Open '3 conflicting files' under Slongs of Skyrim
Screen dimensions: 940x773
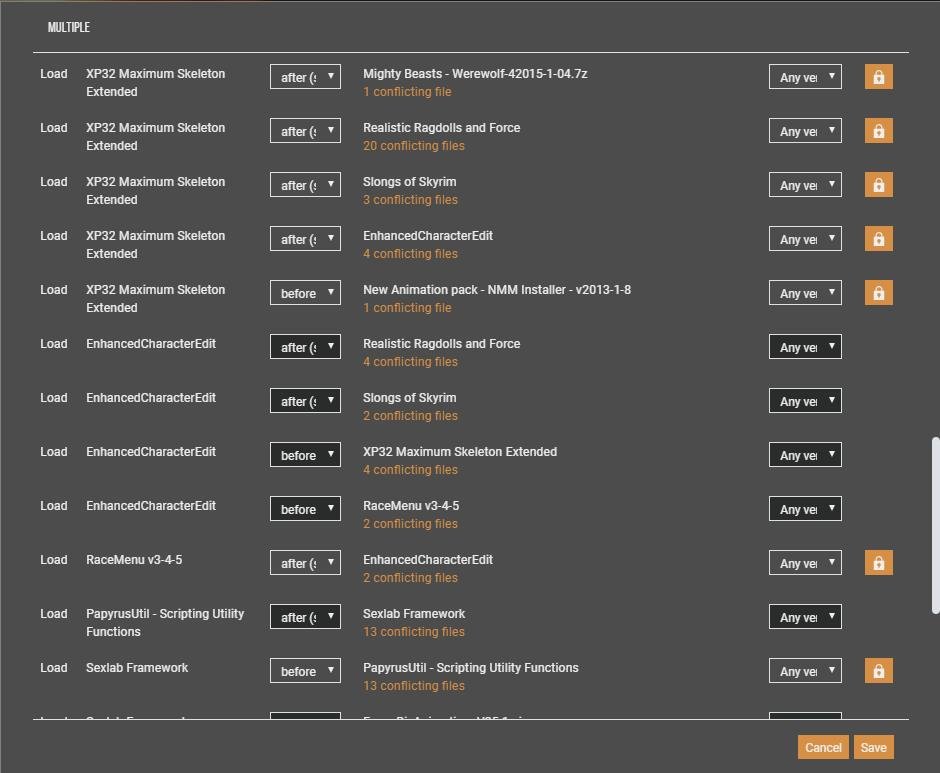coord(410,200)
